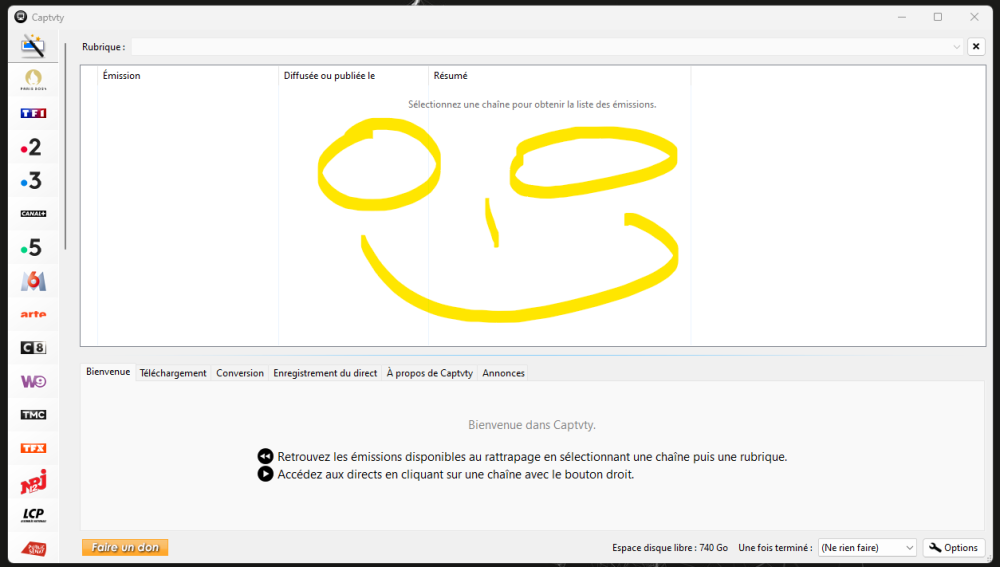Select the Arte channel
This screenshot has height=567, width=1000.
pos(33,314)
